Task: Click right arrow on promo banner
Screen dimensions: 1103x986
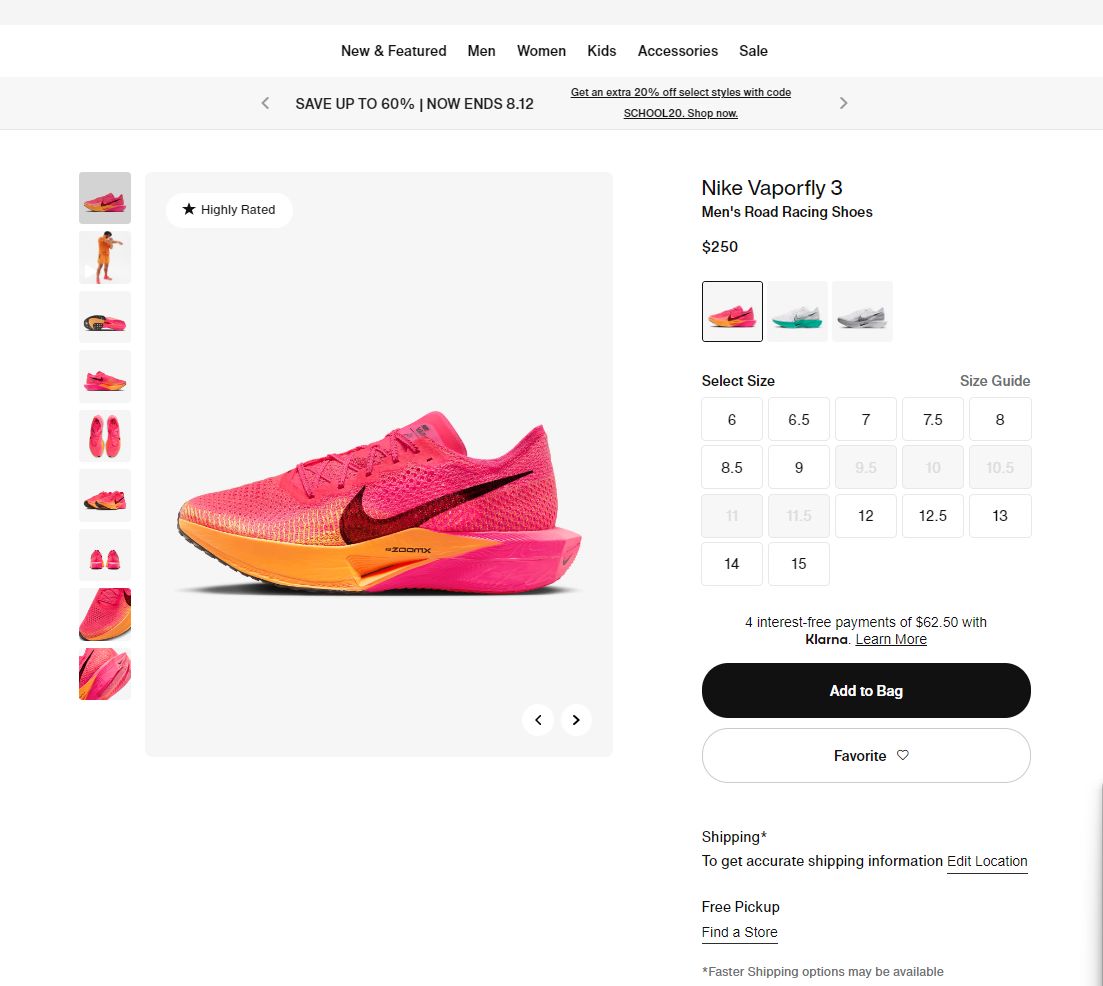Action: click(843, 102)
